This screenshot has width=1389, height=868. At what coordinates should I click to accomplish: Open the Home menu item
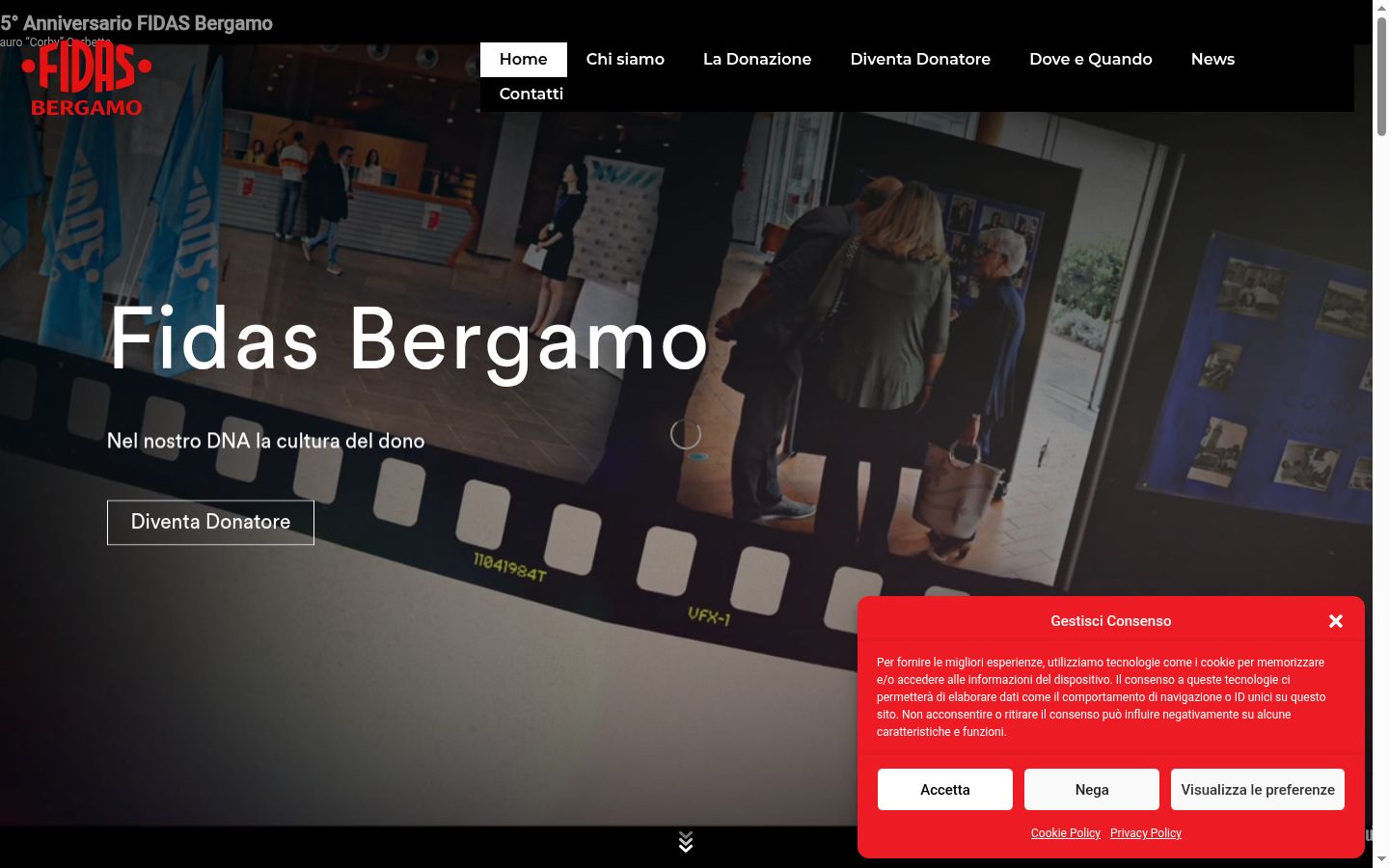click(524, 59)
